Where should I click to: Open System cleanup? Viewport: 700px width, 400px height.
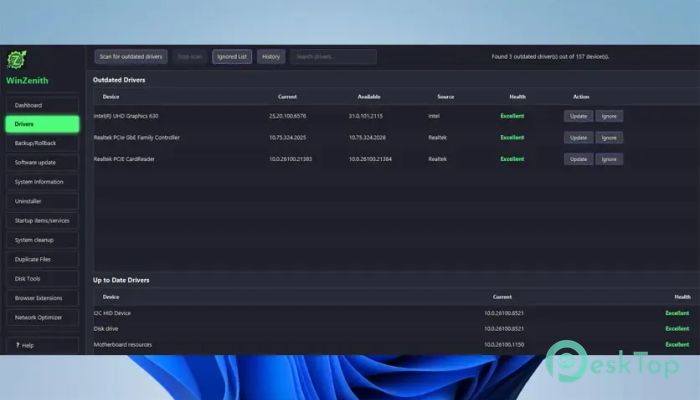point(42,240)
